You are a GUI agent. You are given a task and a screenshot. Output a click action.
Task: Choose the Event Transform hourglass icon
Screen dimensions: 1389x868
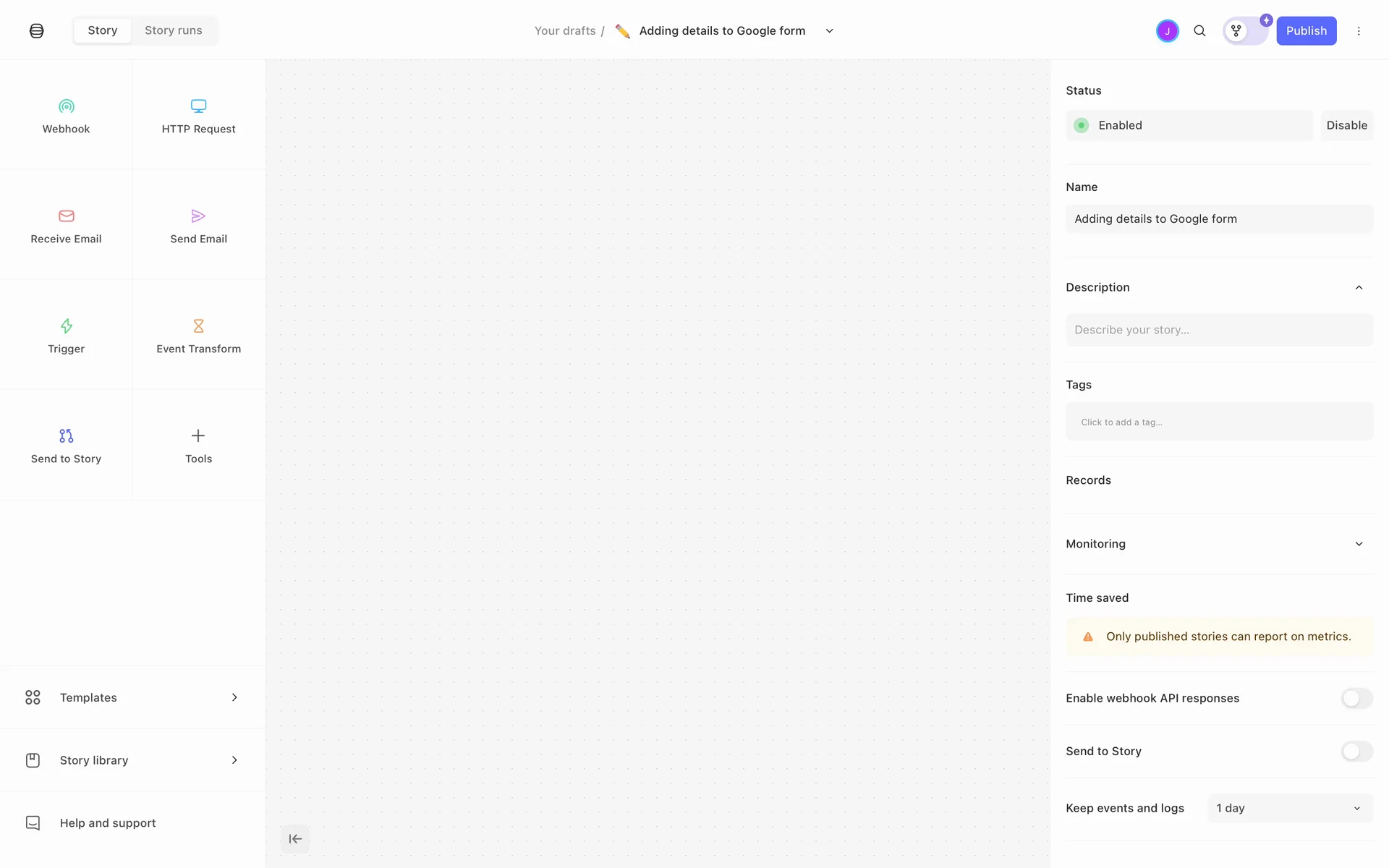click(x=198, y=326)
